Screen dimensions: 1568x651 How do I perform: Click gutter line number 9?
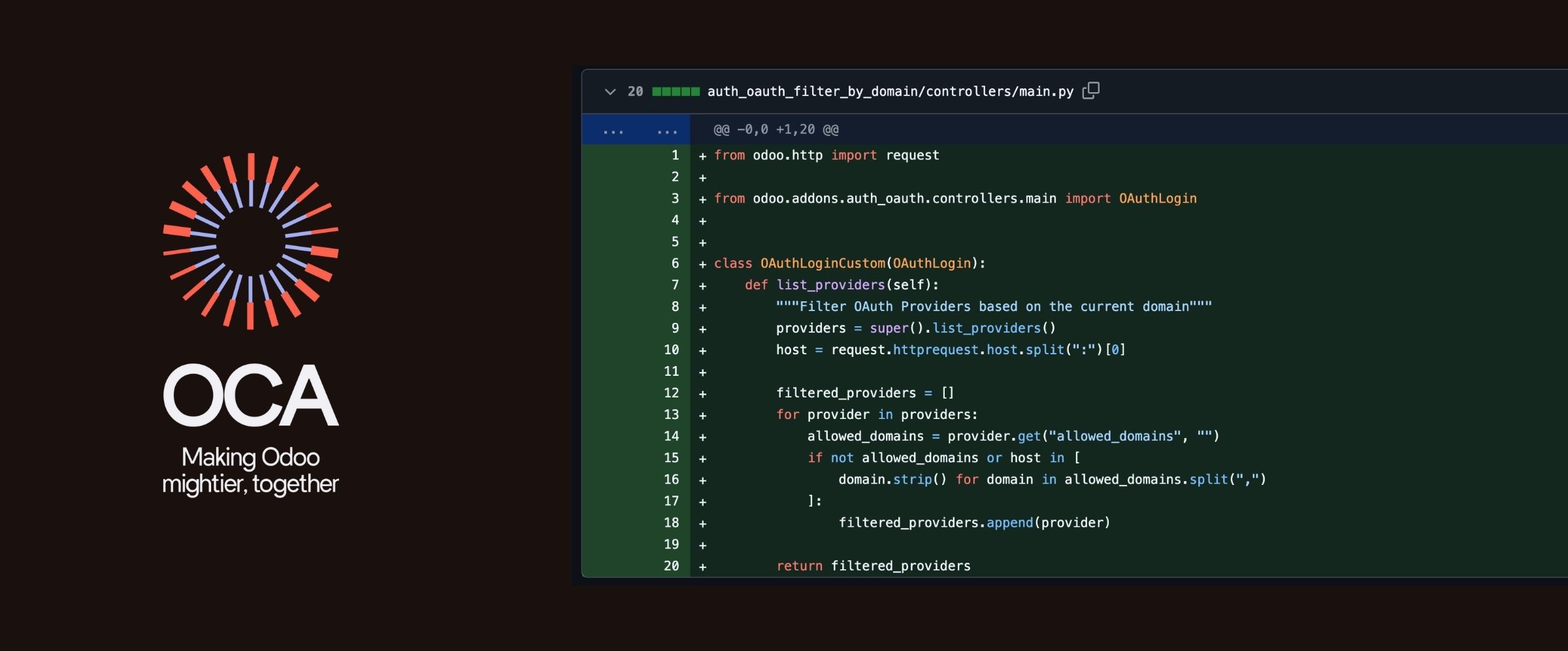pos(675,328)
